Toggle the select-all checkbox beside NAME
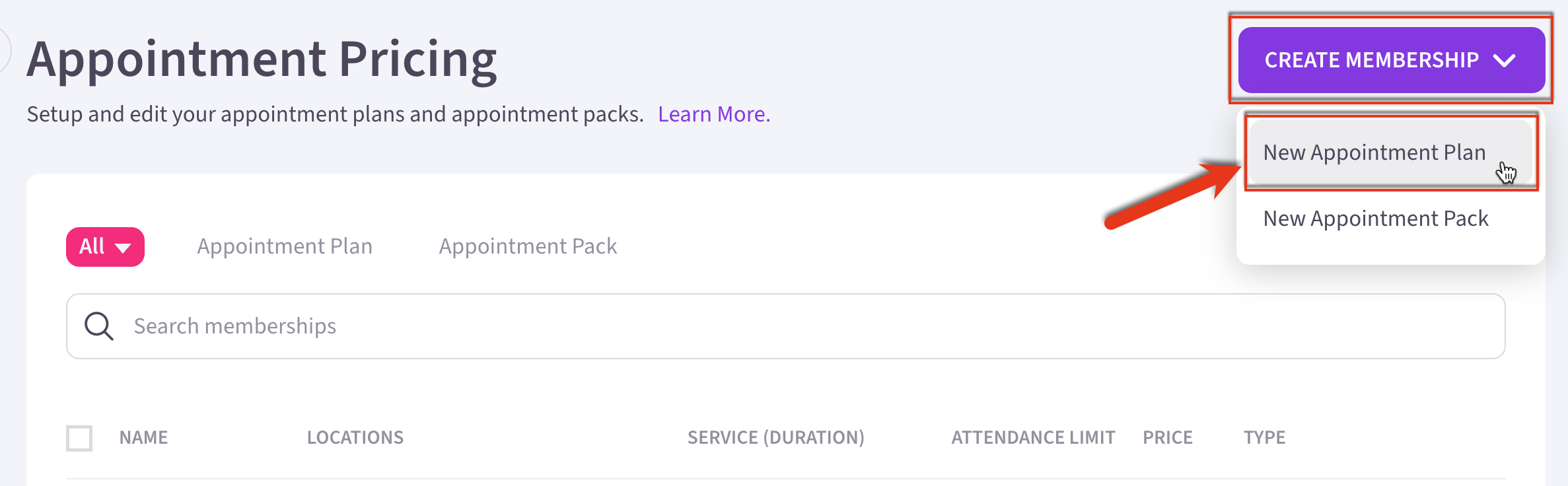The width and height of the screenshot is (1568, 486). [x=79, y=438]
